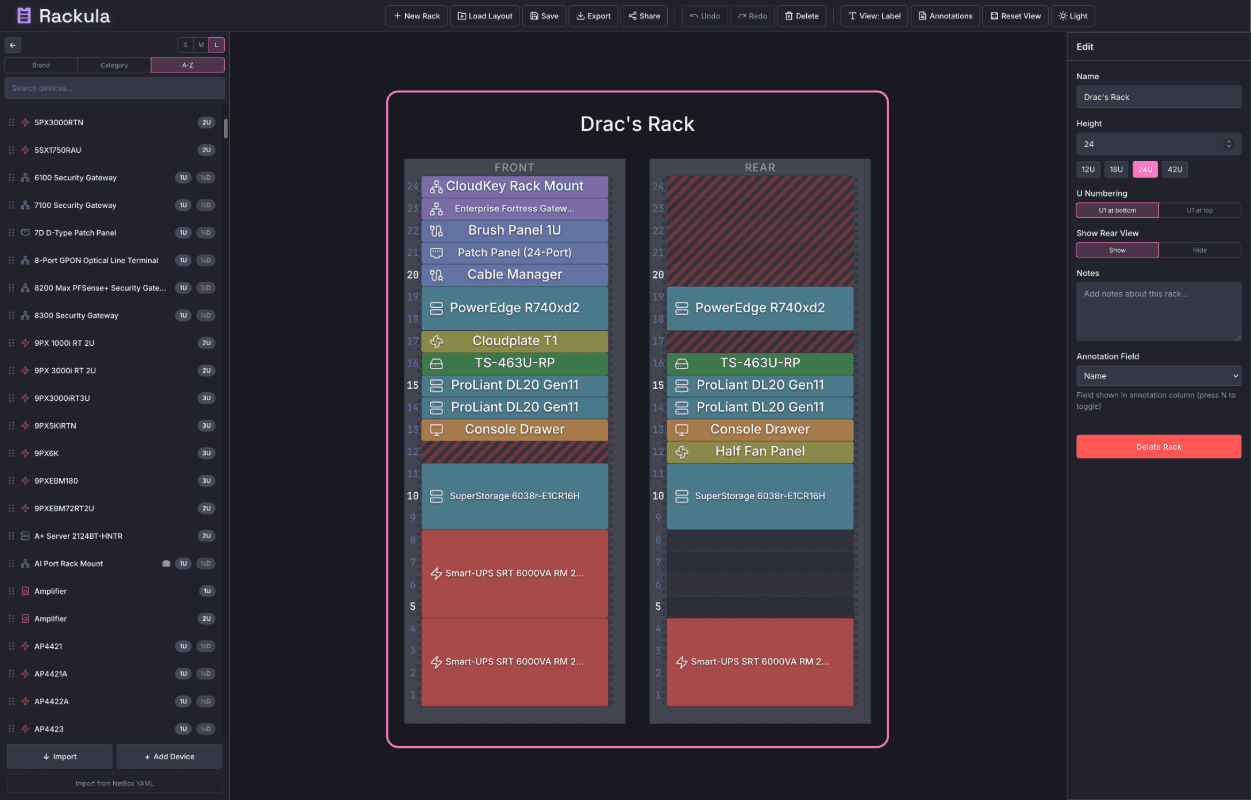1251x800 pixels.
Task: Click the Add Device button
Action: tap(169, 756)
